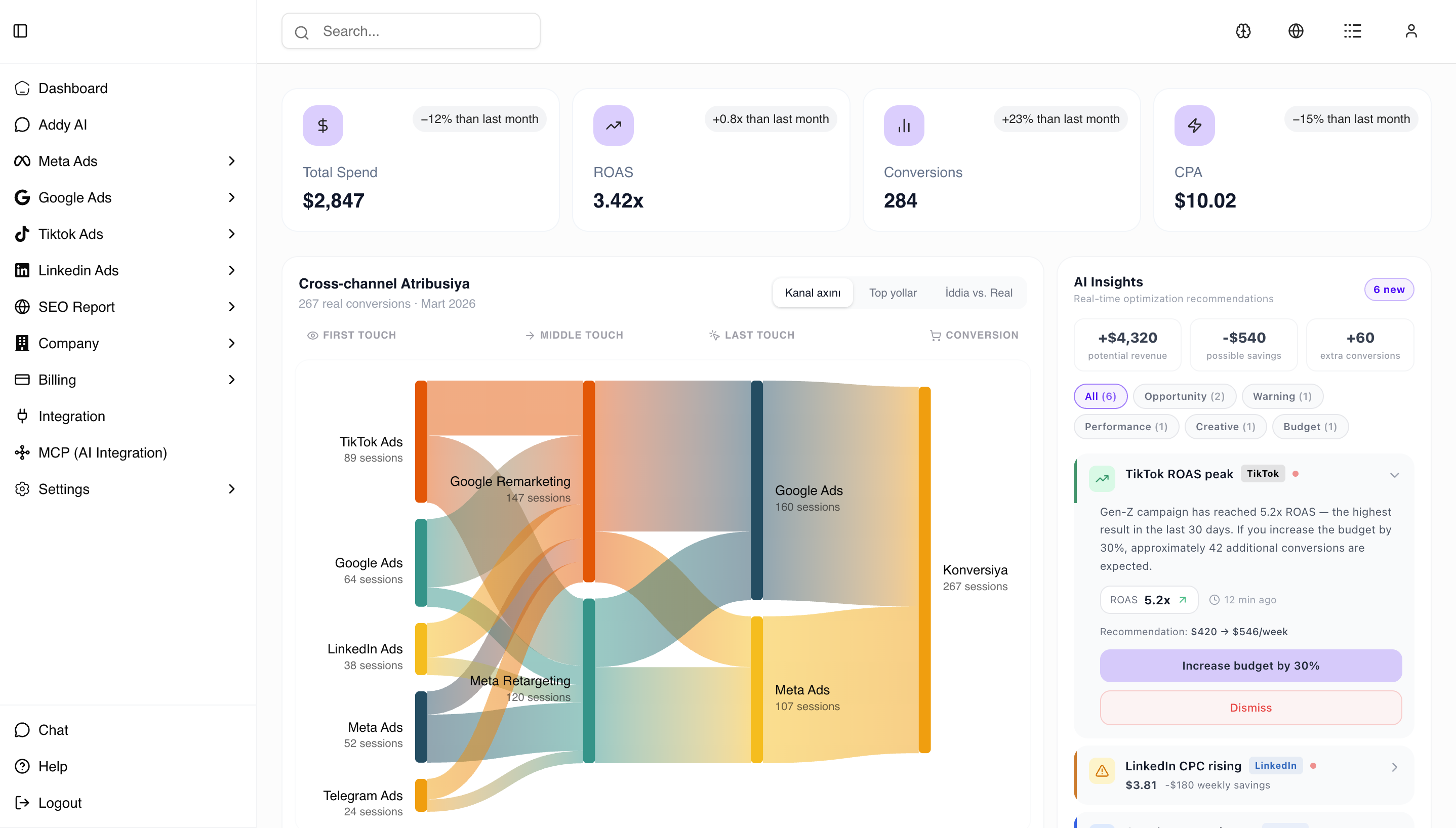Click the Total Spend dollar icon
The width and height of the screenshot is (1456, 828).
[x=322, y=125]
